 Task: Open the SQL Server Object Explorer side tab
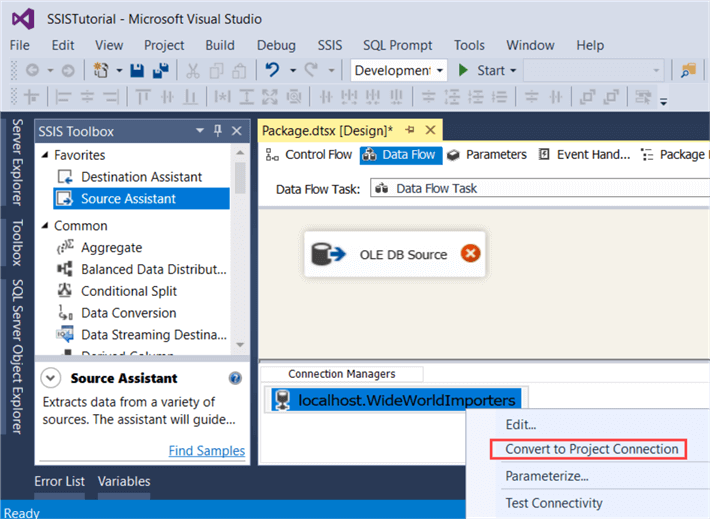17,356
